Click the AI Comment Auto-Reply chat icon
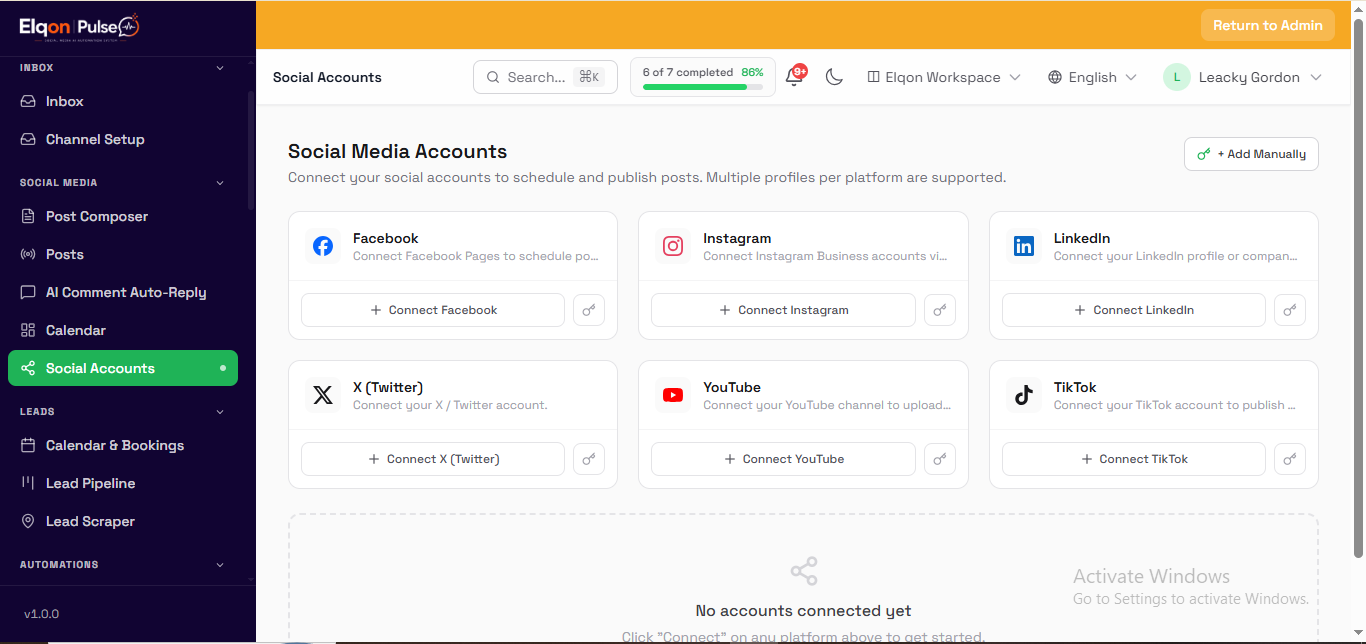Viewport: 1366px width, 644px height. click(28, 292)
